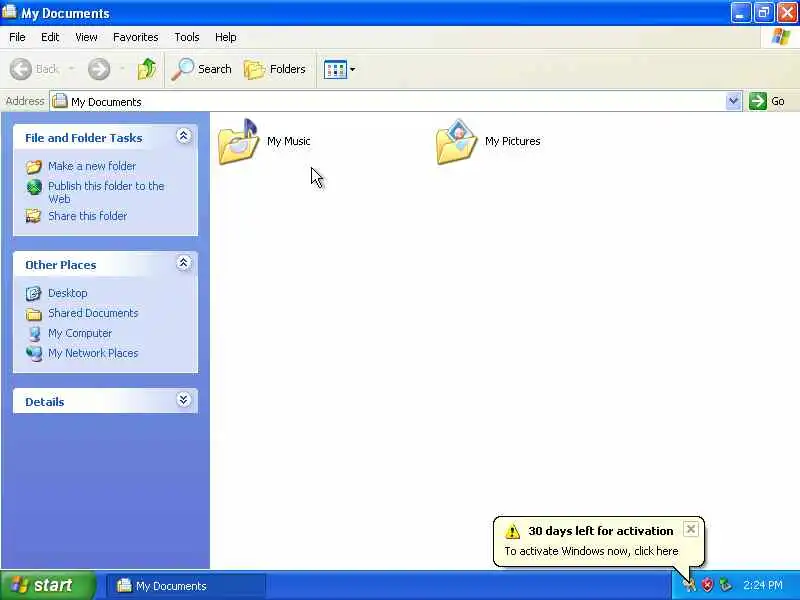The image size is (800, 600).
Task: Open the Back history dropdown arrow
Action: [x=71, y=69]
